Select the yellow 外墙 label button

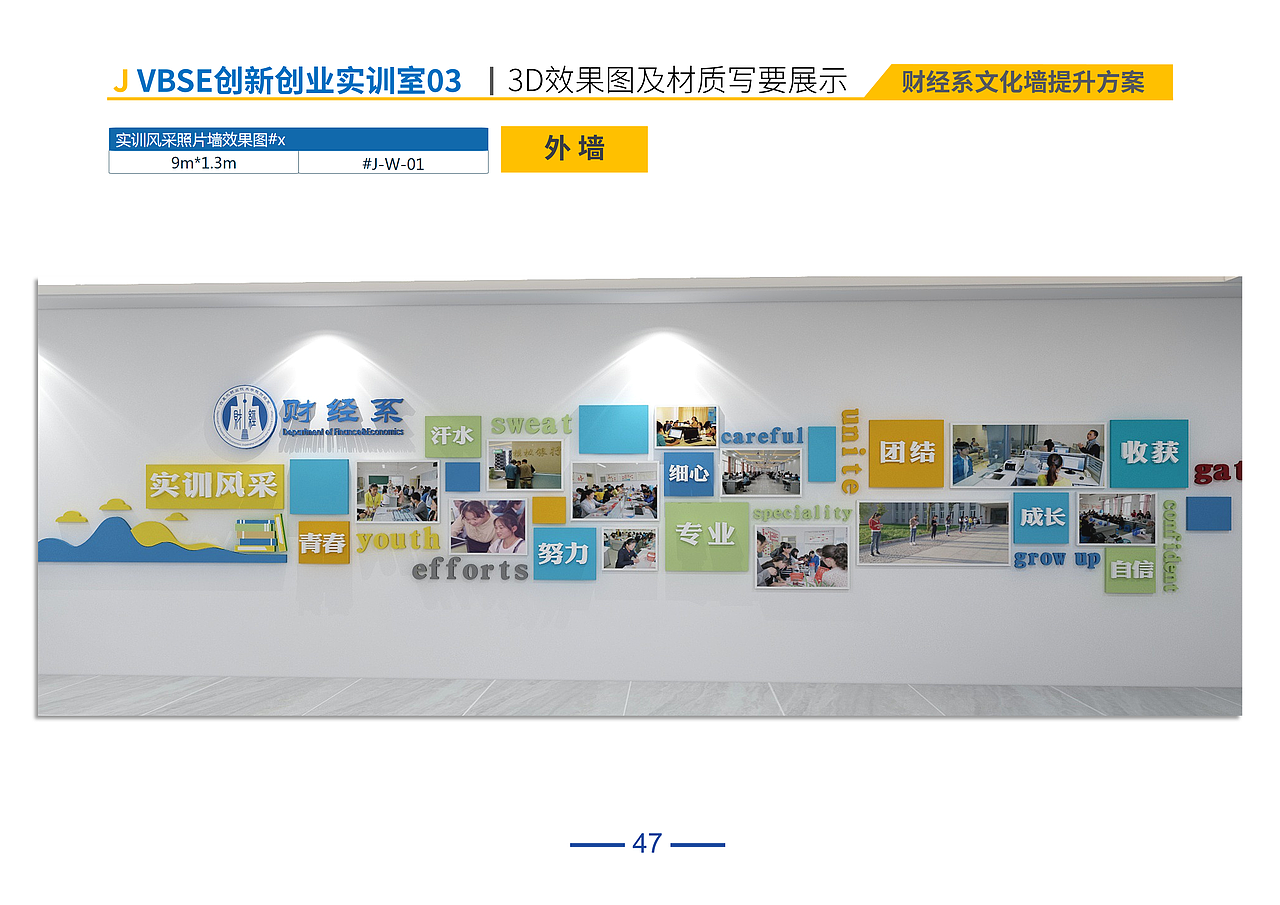(x=574, y=149)
